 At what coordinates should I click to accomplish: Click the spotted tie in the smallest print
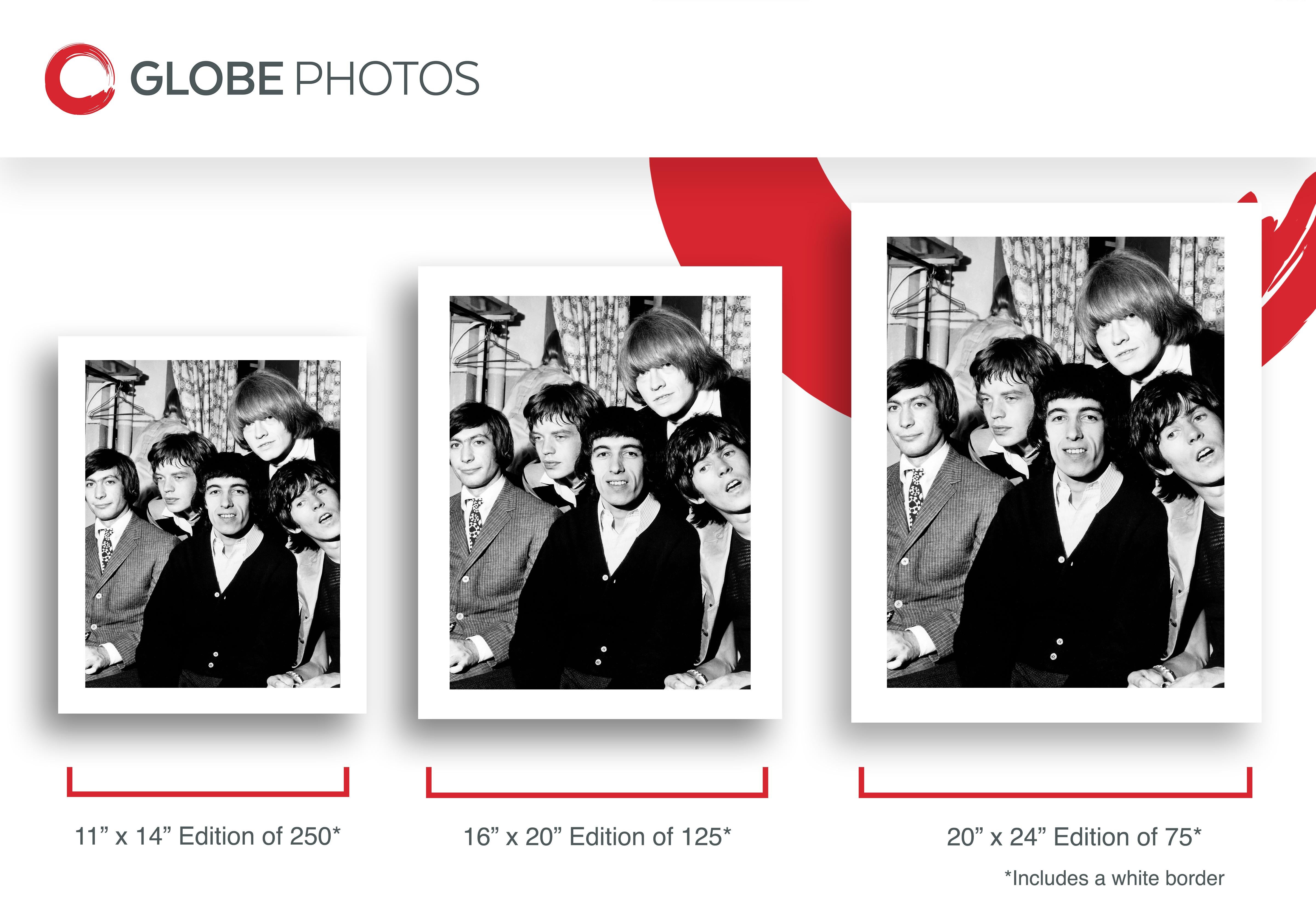pos(106,548)
